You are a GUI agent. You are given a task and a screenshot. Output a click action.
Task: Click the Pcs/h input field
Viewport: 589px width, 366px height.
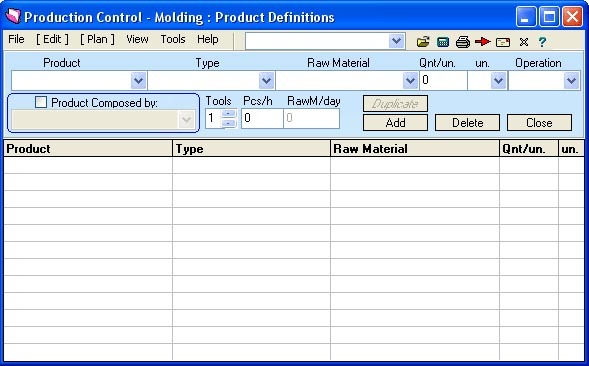point(262,118)
